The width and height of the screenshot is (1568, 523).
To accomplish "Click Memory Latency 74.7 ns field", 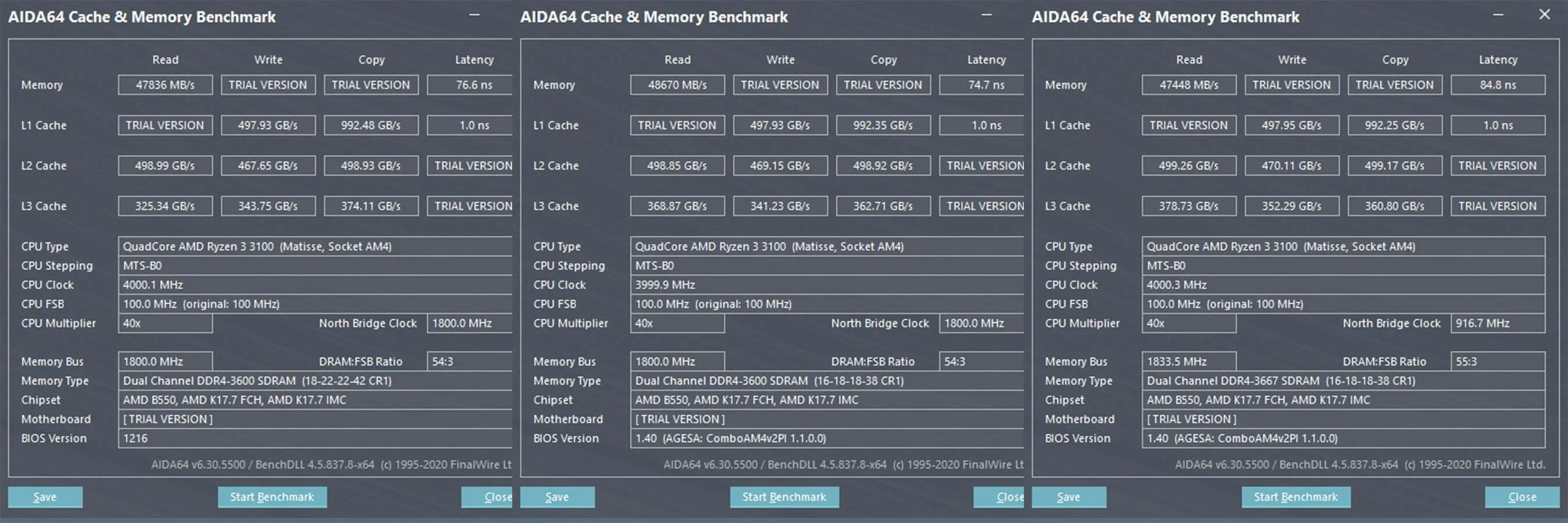I will click(982, 85).
